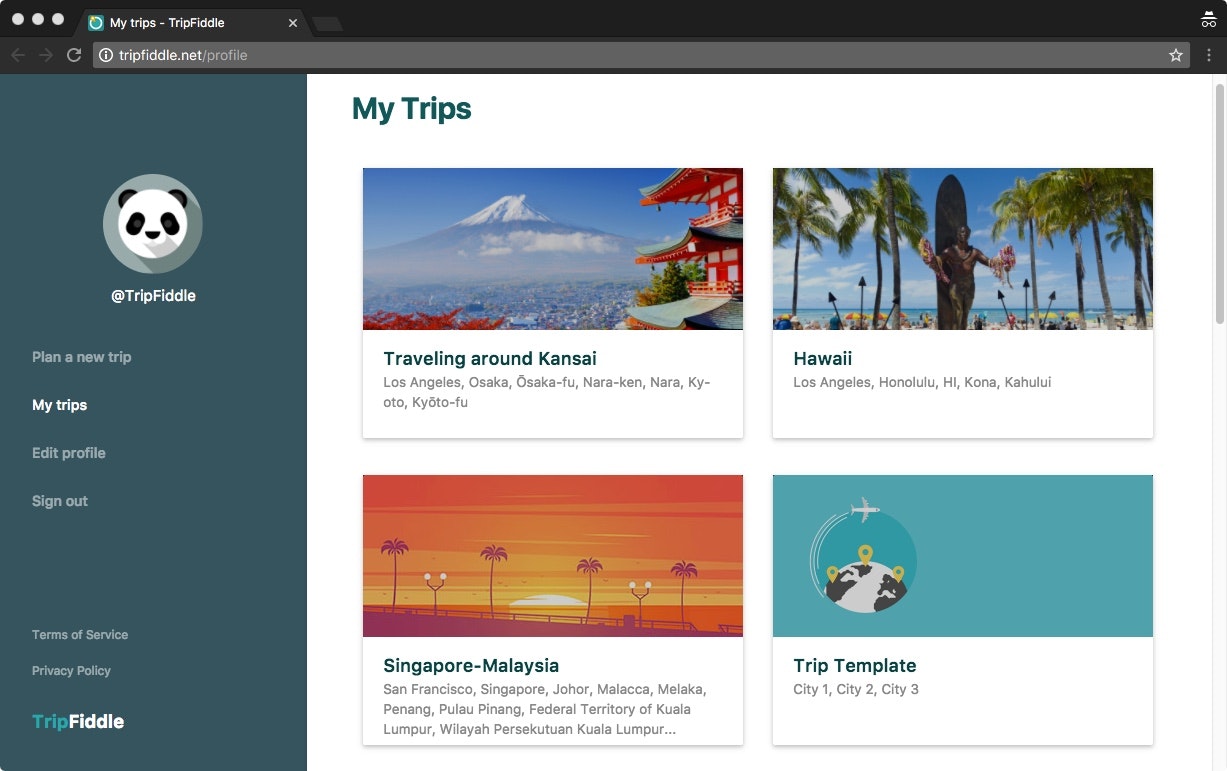
Task: Click the browser back navigation arrow
Action: pos(18,55)
